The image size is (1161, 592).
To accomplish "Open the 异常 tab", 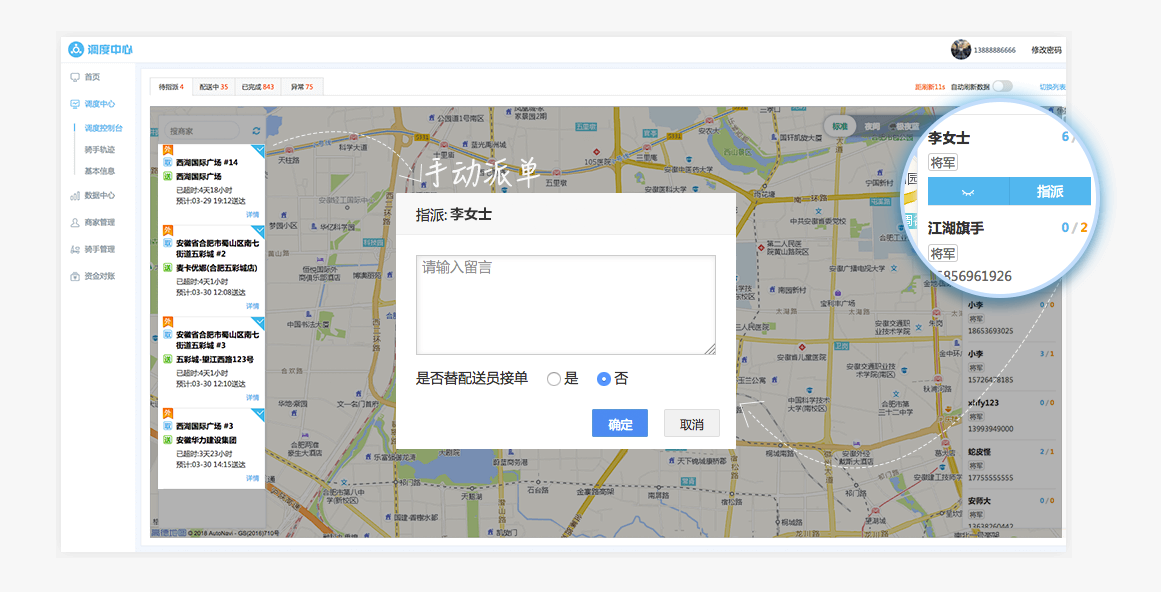I will 301,87.
